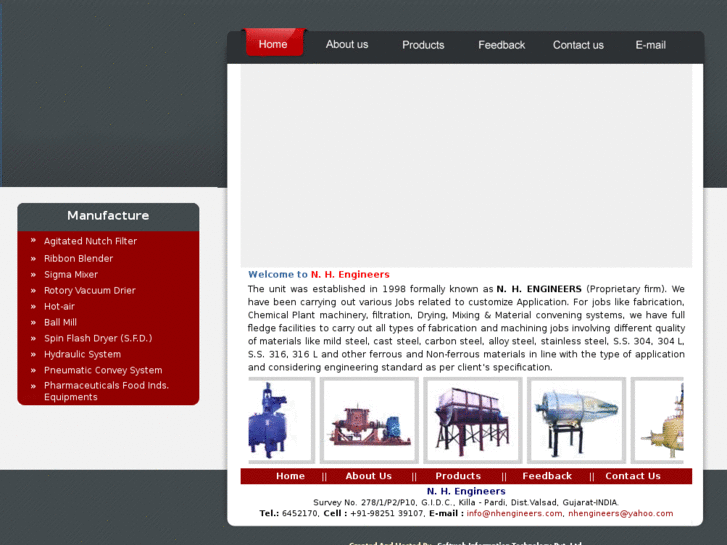Click the arrow bullet beside Sigma Mixer
This screenshot has height=545, width=727.
click(33, 275)
